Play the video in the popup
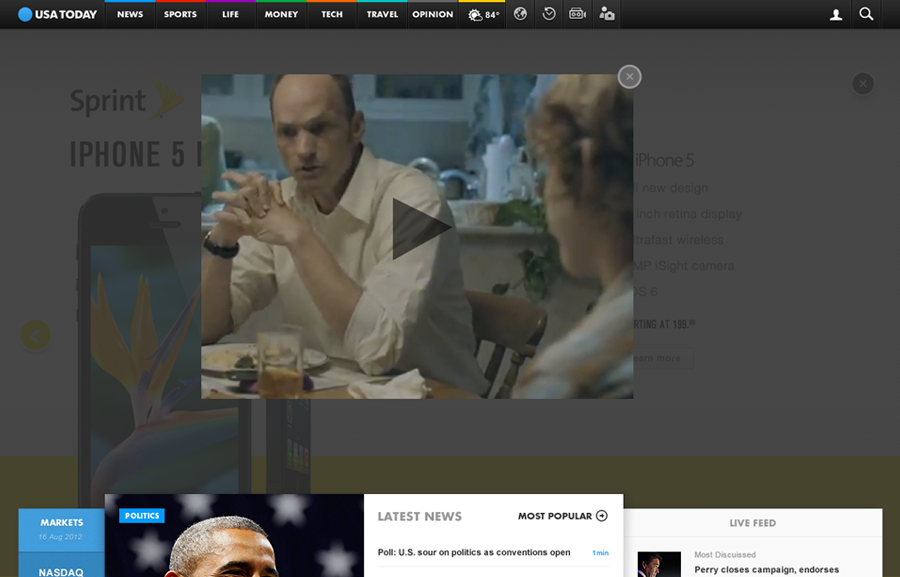This screenshot has height=577, width=900. click(421, 229)
